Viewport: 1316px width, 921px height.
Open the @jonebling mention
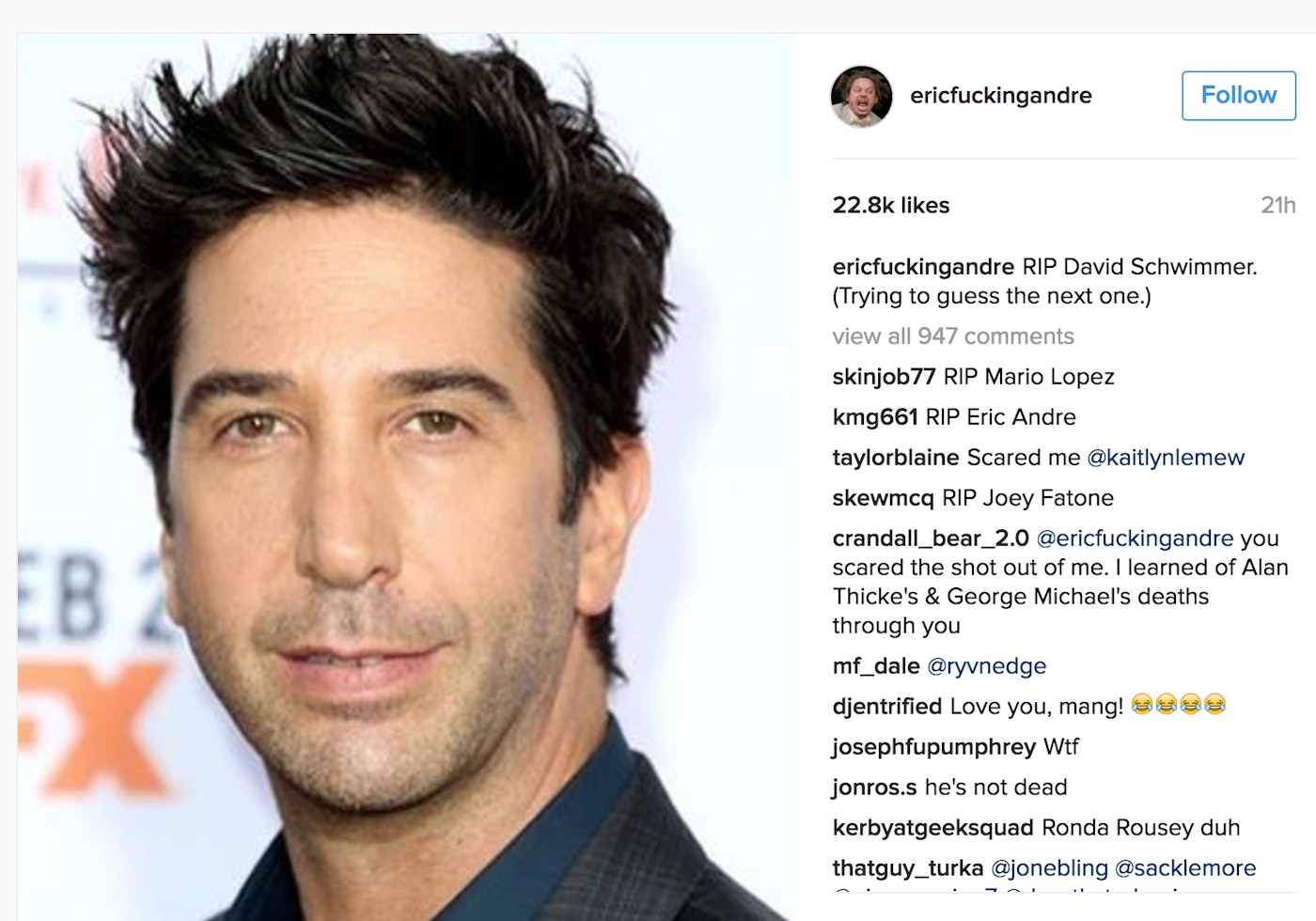pyautogui.click(x=1049, y=868)
